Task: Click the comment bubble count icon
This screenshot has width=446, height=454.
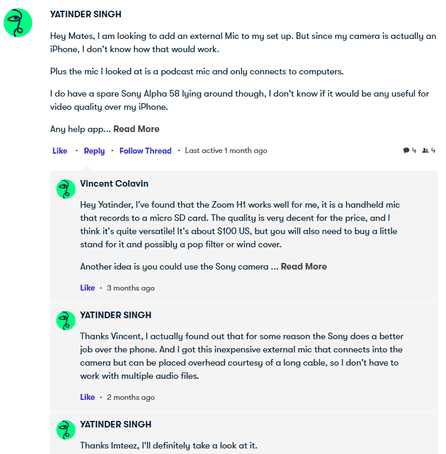Action: coord(409,150)
